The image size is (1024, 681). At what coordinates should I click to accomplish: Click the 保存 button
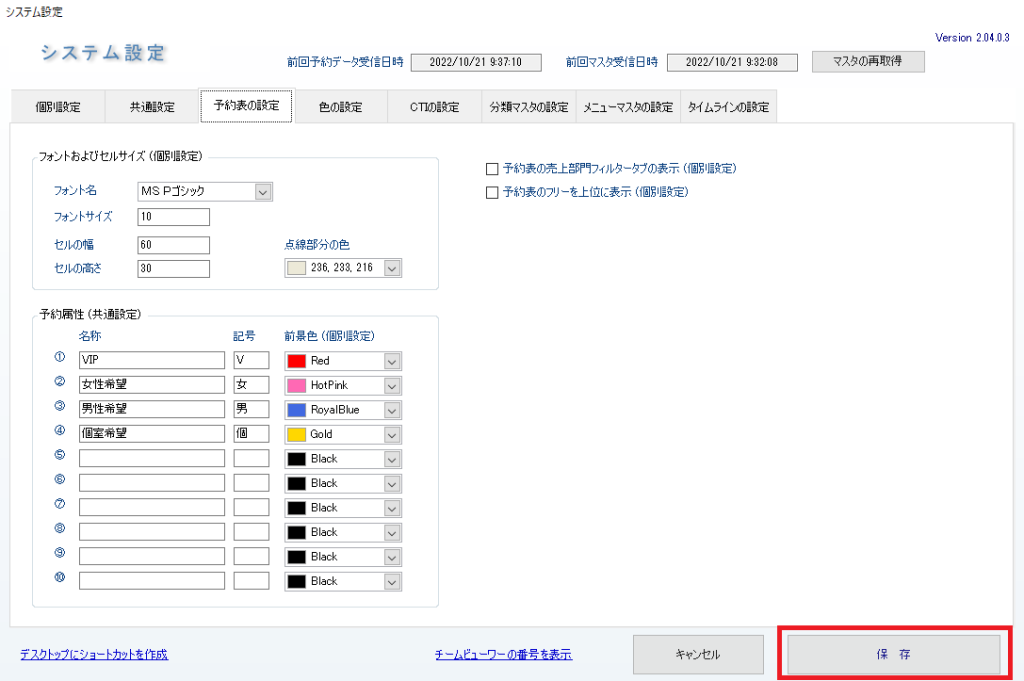tap(894, 654)
